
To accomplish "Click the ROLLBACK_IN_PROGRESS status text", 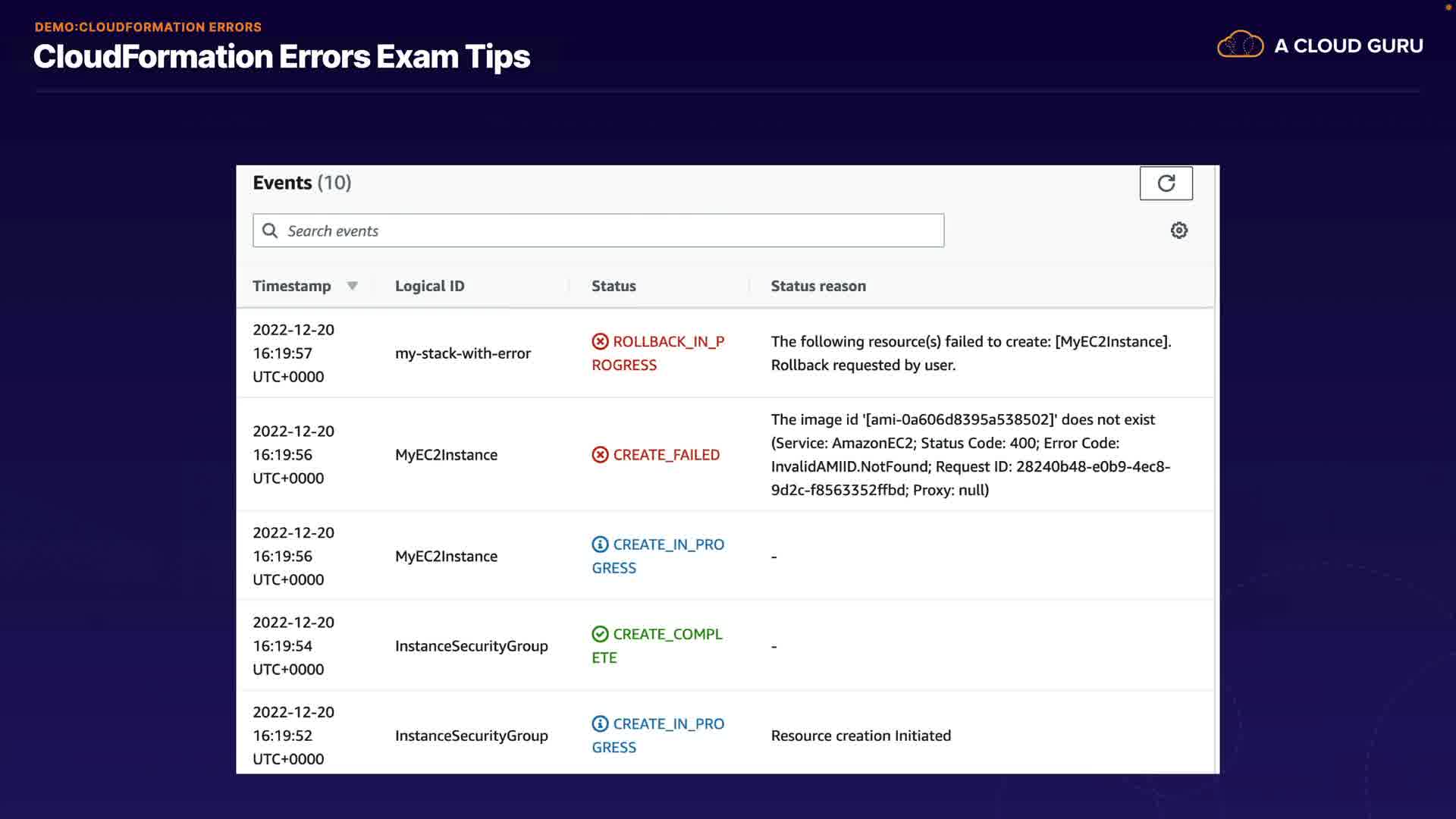I will (667, 342).
